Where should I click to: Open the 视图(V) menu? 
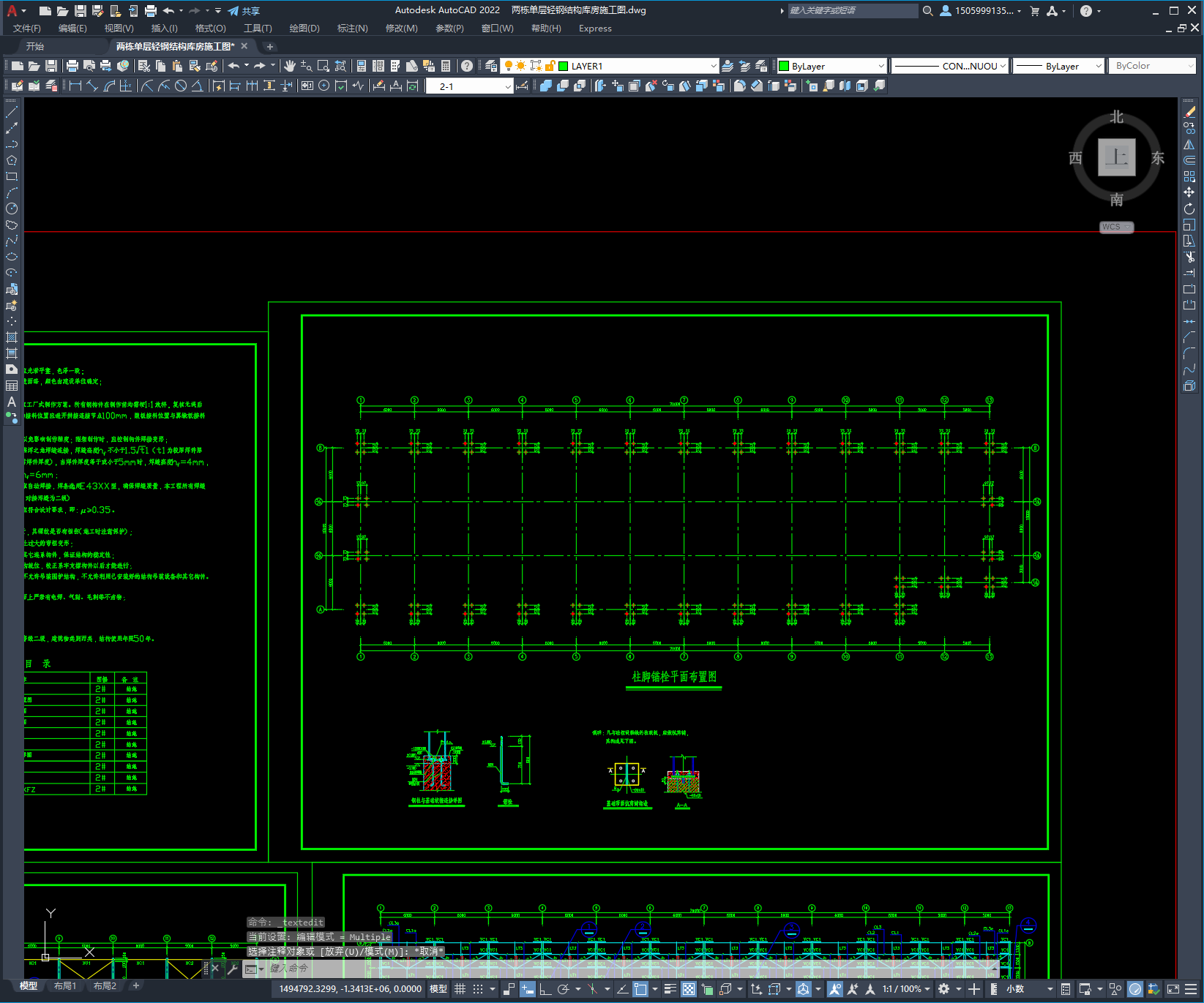[119, 29]
